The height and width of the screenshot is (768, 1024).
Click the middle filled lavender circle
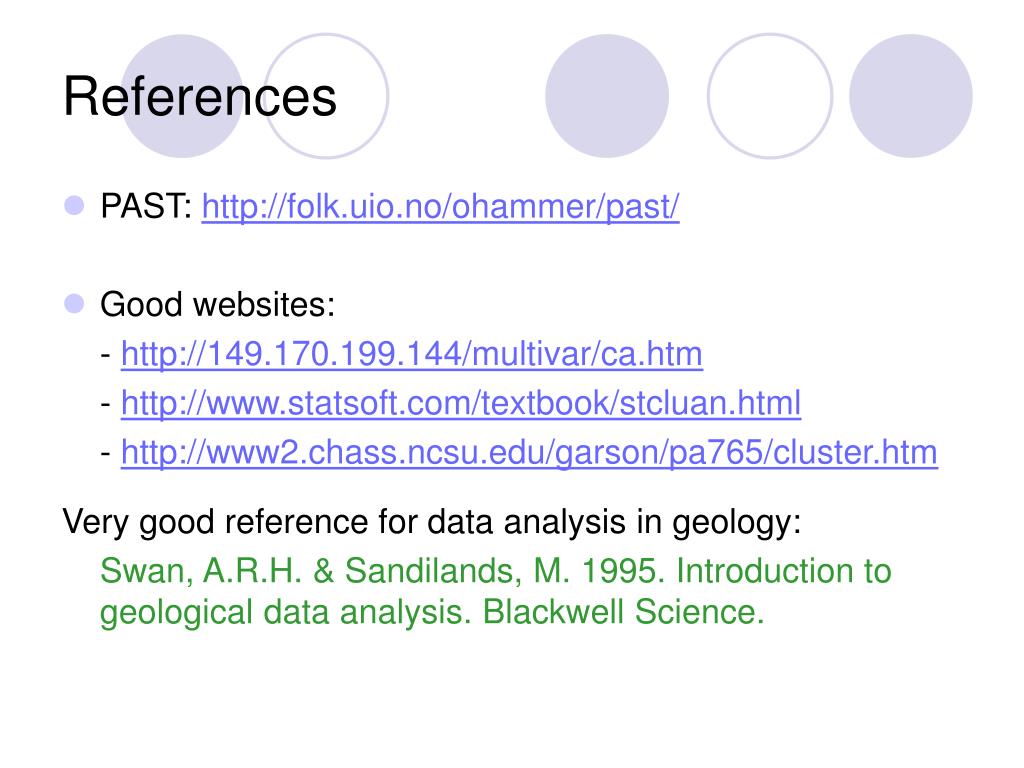607,96
